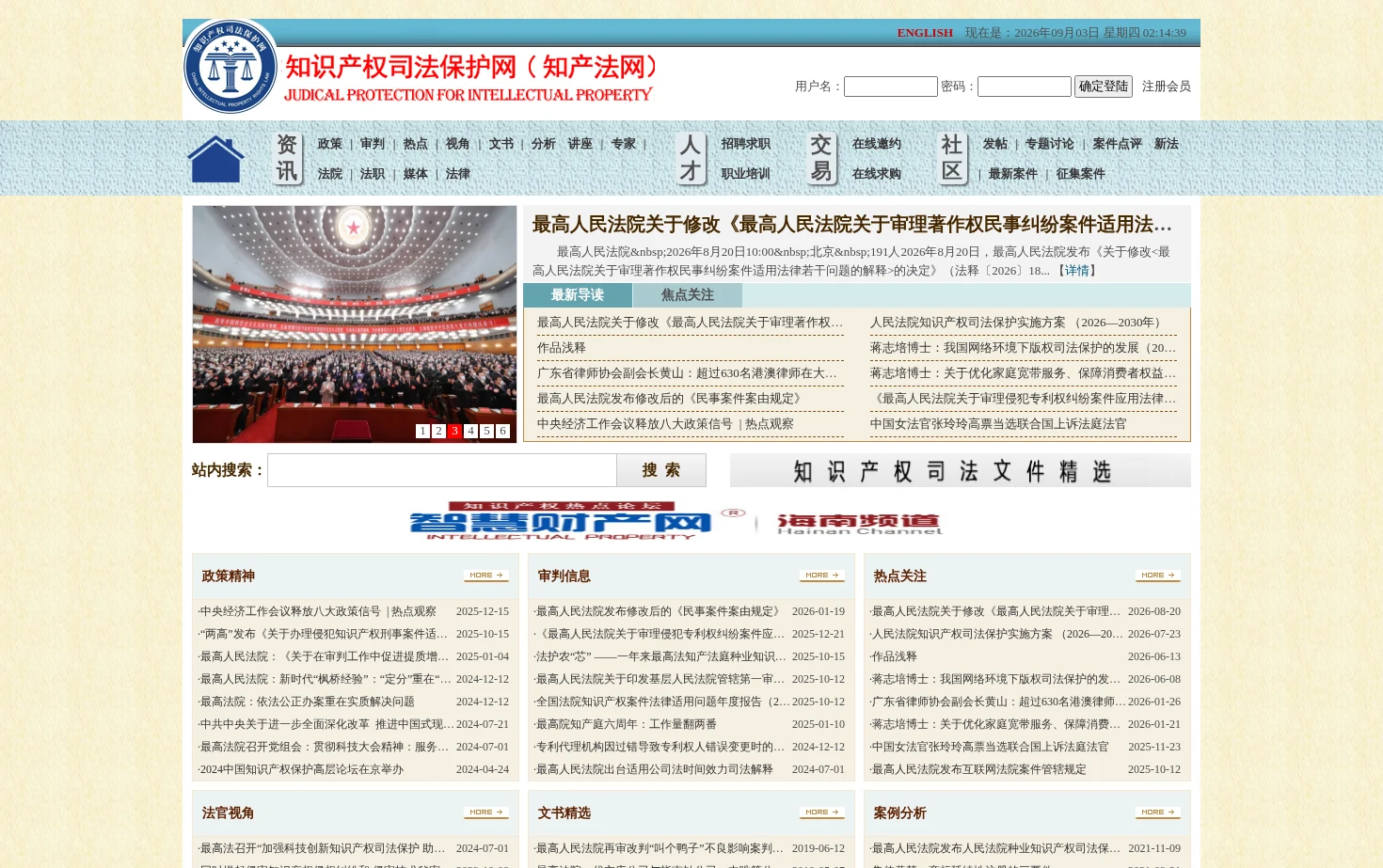Switch to the 焦点关注 tab
The width and height of the screenshot is (1383, 868).
[688, 295]
